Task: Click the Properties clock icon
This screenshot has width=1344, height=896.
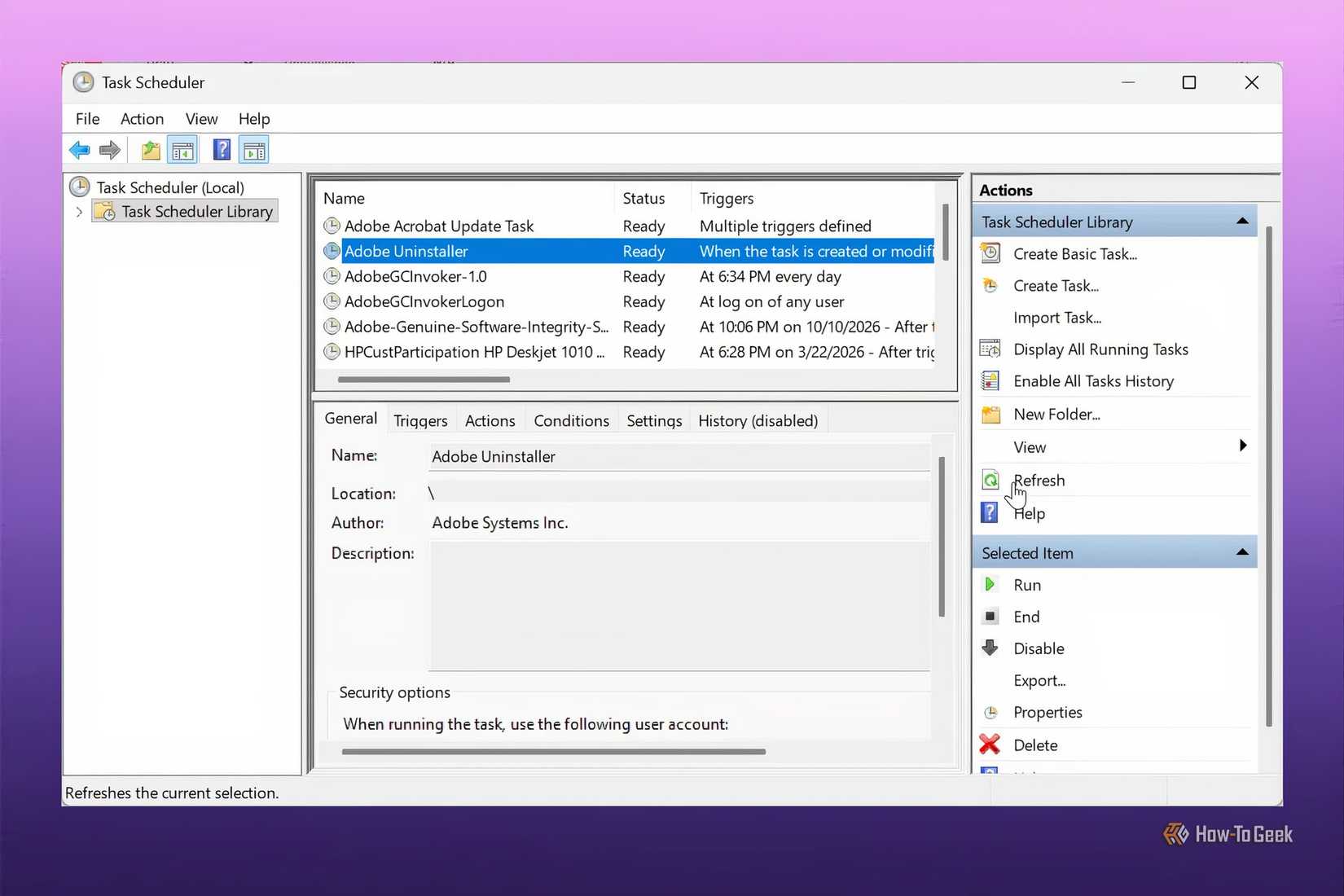Action: pyautogui.click(x=990, y=712)
